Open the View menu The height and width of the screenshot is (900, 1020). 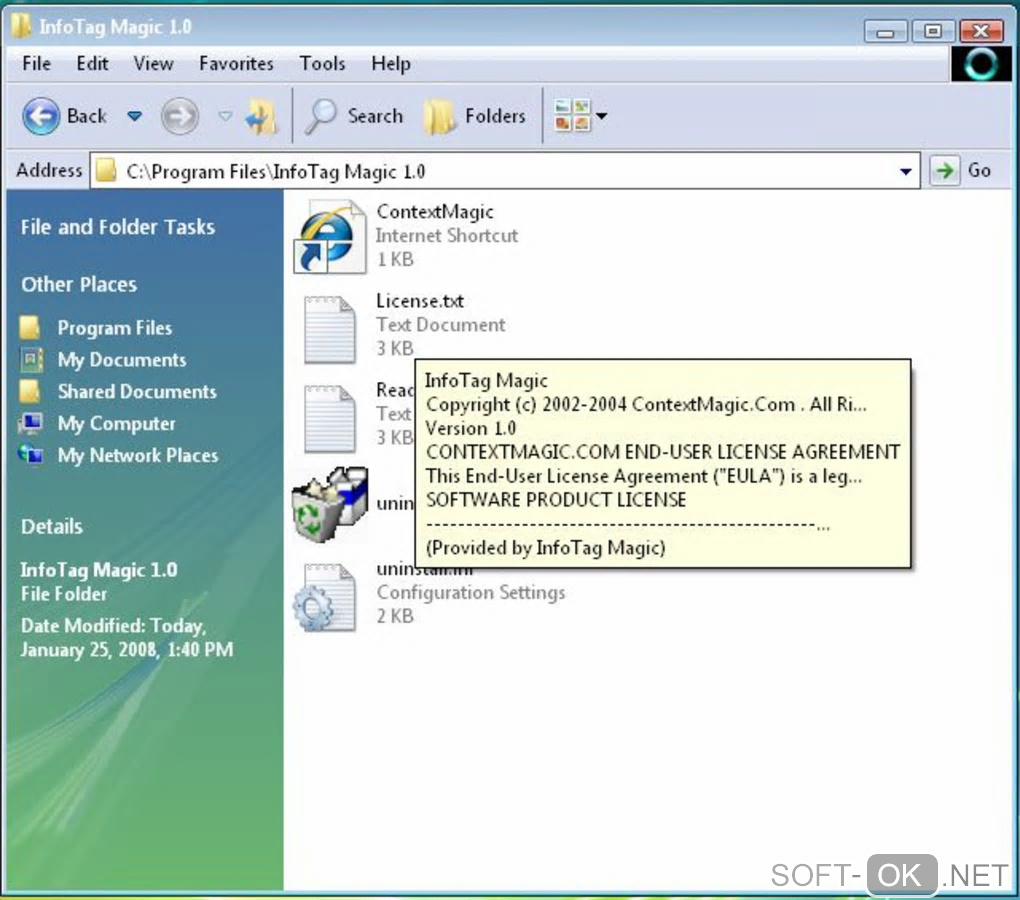(154, 64)
